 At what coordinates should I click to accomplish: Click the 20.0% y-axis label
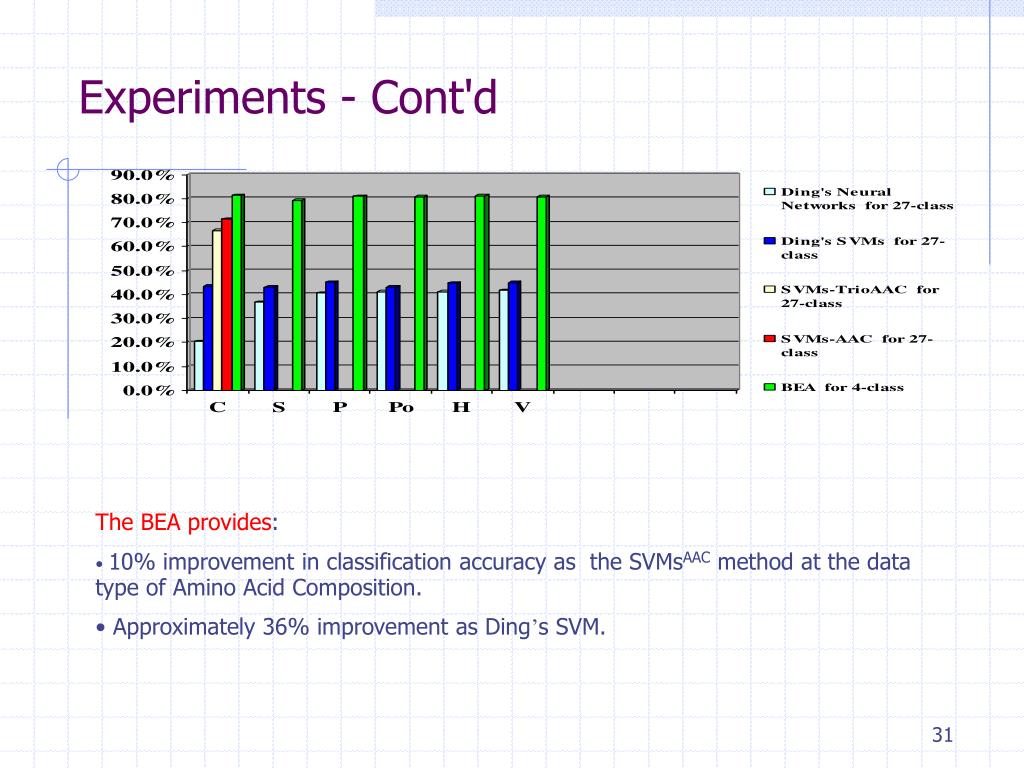(x=142, y=342)
